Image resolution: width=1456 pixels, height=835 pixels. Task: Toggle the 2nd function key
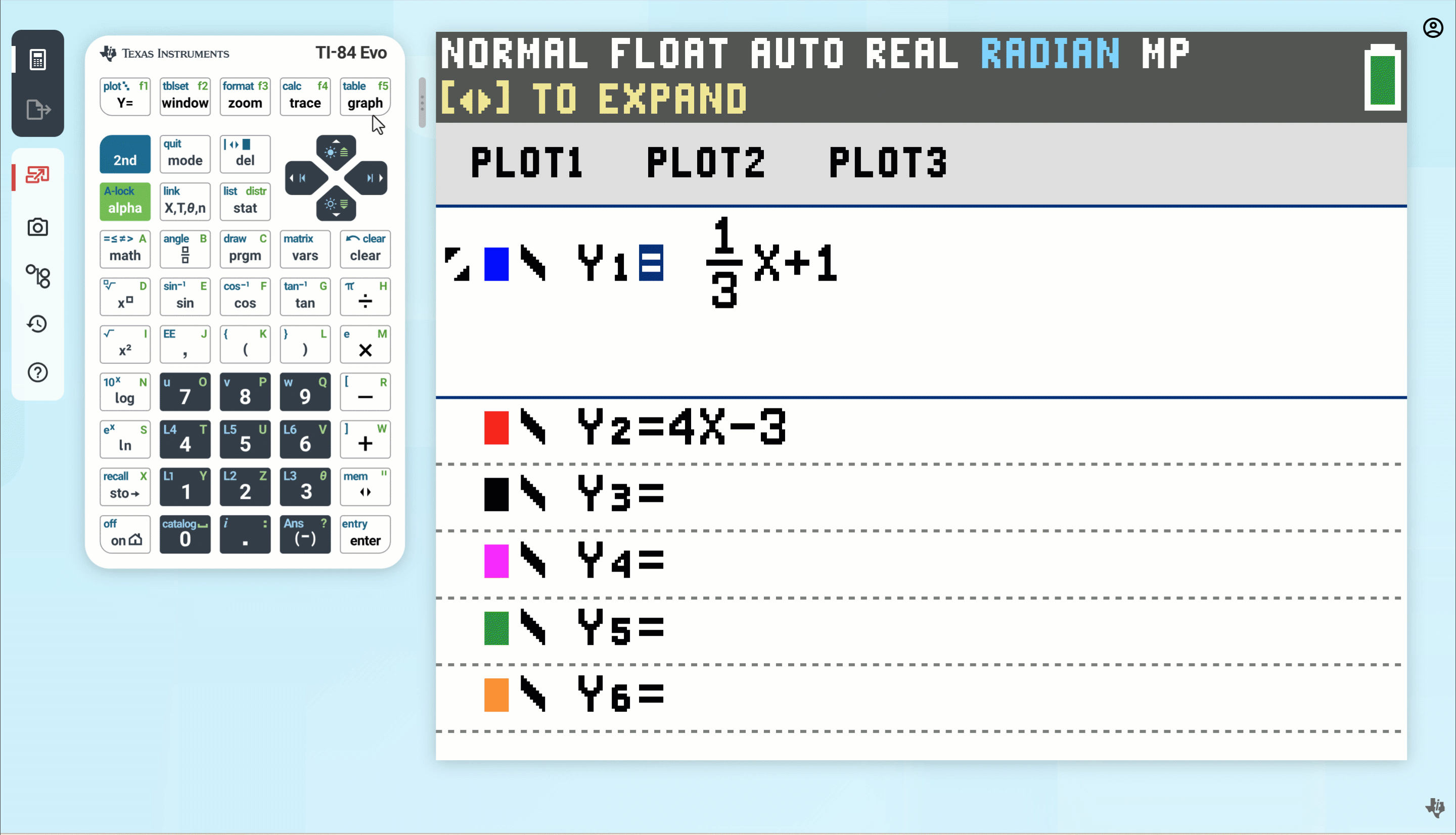[125, 154]
